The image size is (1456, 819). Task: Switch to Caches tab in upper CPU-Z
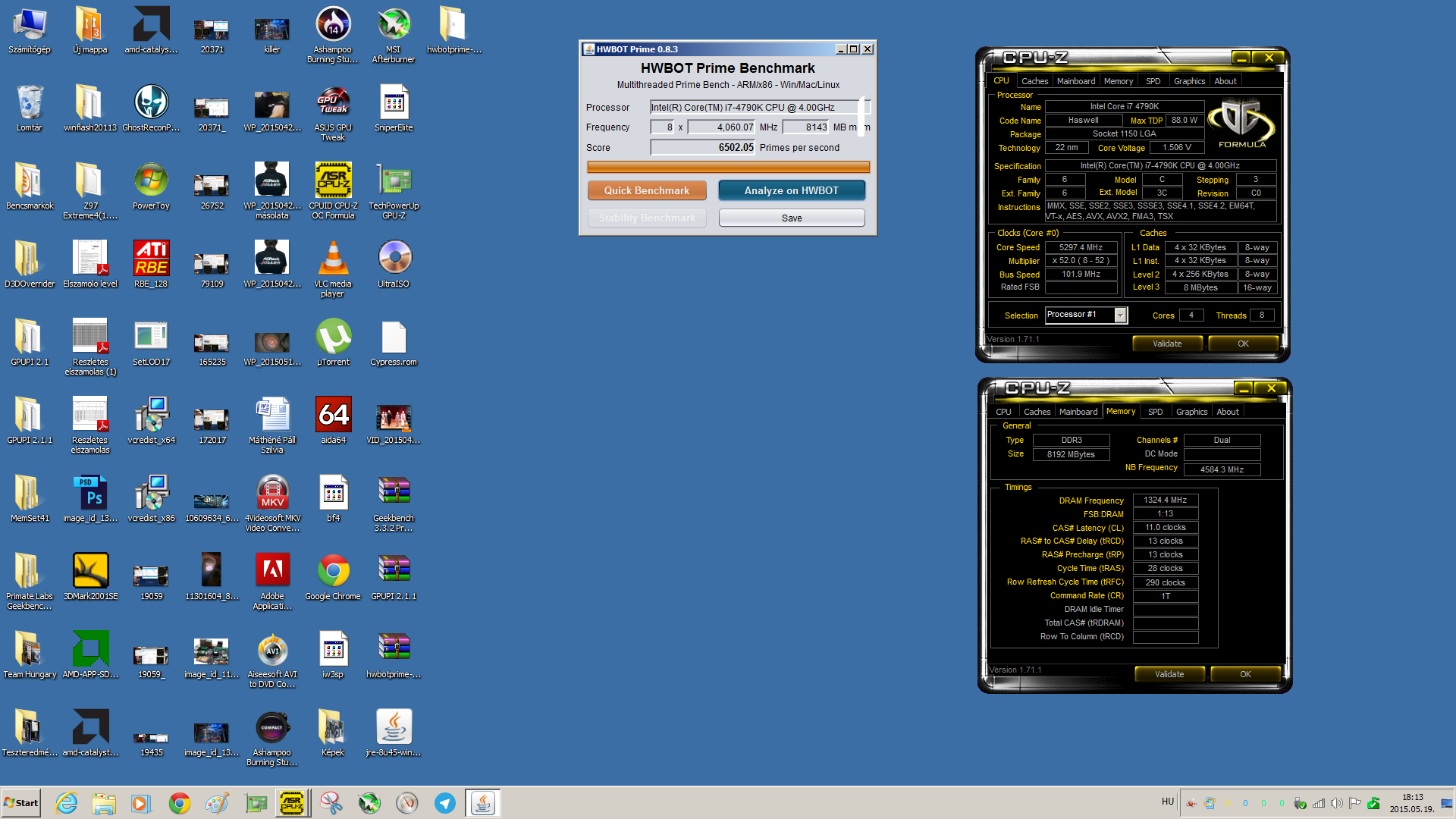[x=1034, y=81]
